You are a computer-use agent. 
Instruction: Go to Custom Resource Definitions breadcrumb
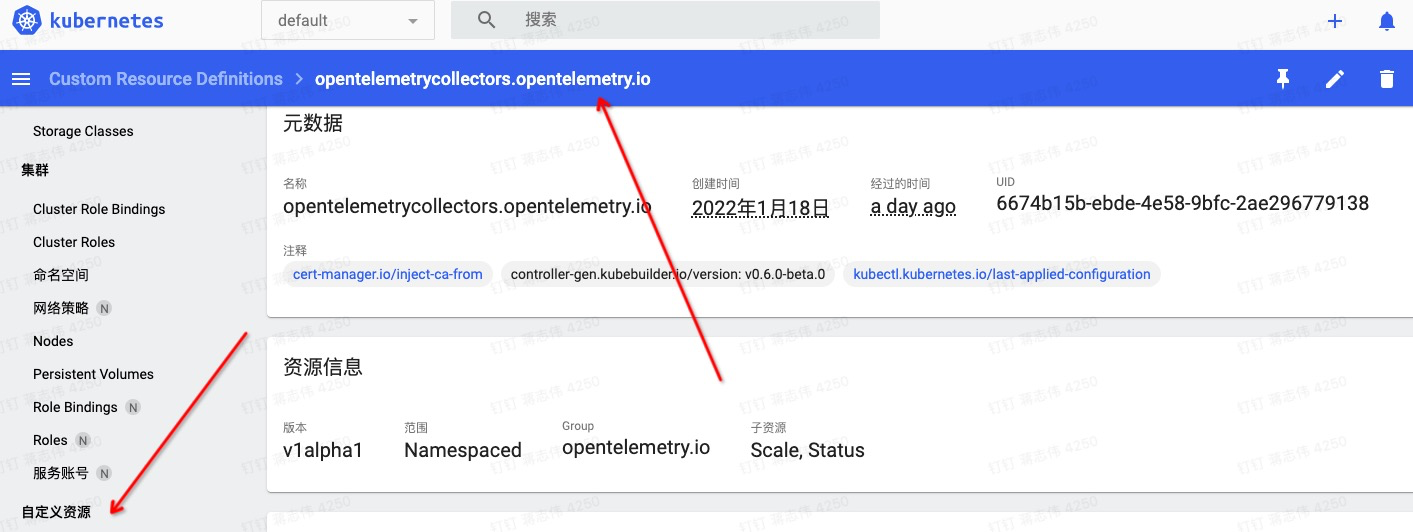pos(166,79)
